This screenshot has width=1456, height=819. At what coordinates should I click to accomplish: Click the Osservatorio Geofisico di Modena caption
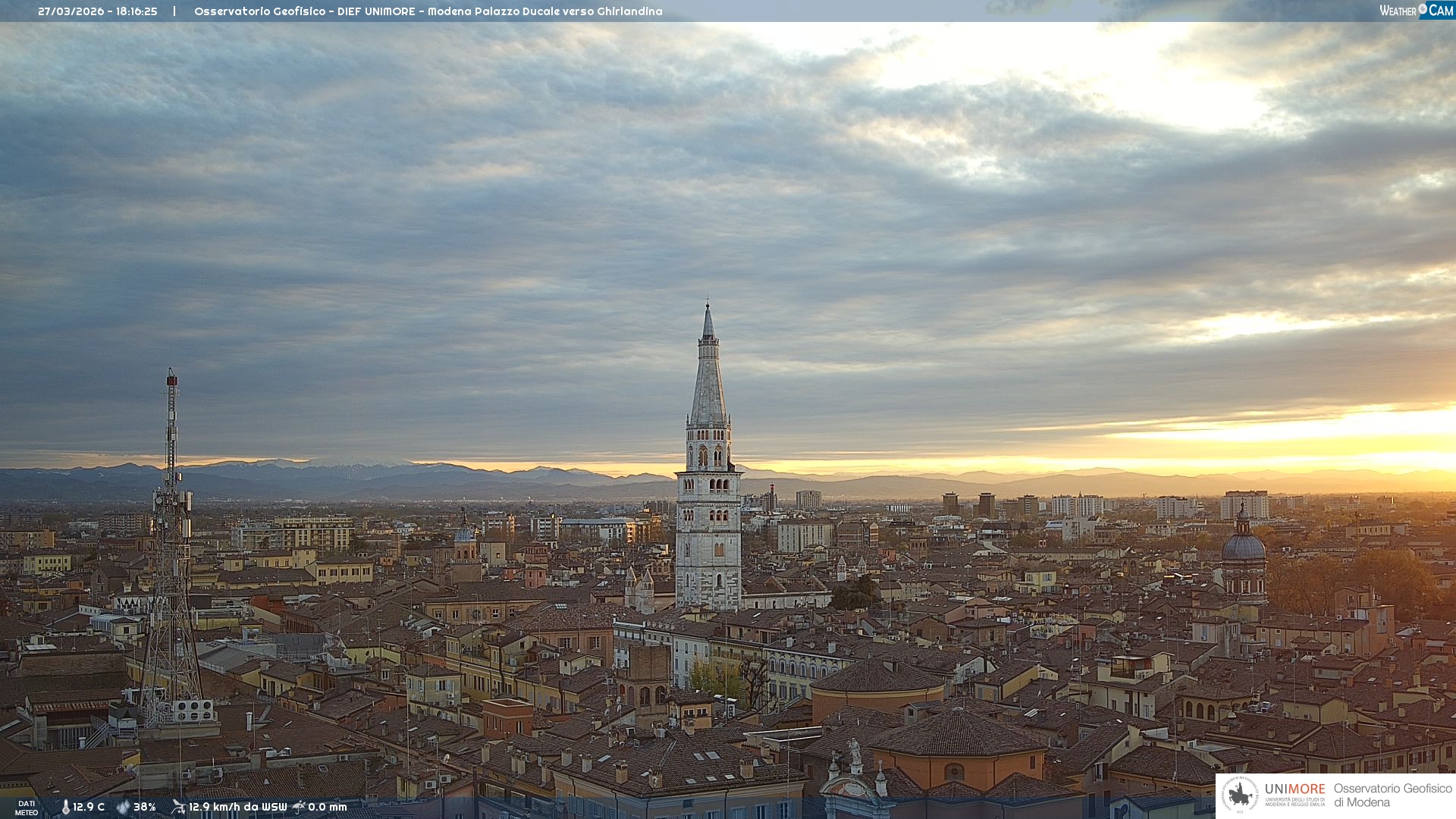tap(1392, 795)
